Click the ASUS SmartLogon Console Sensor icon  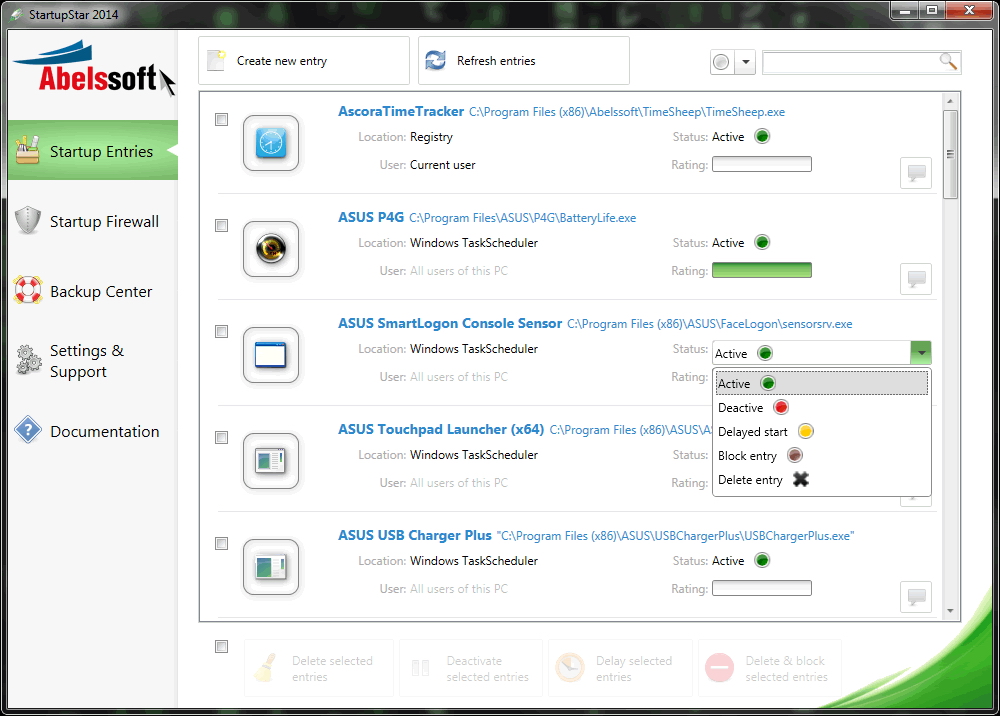point(271,355)
